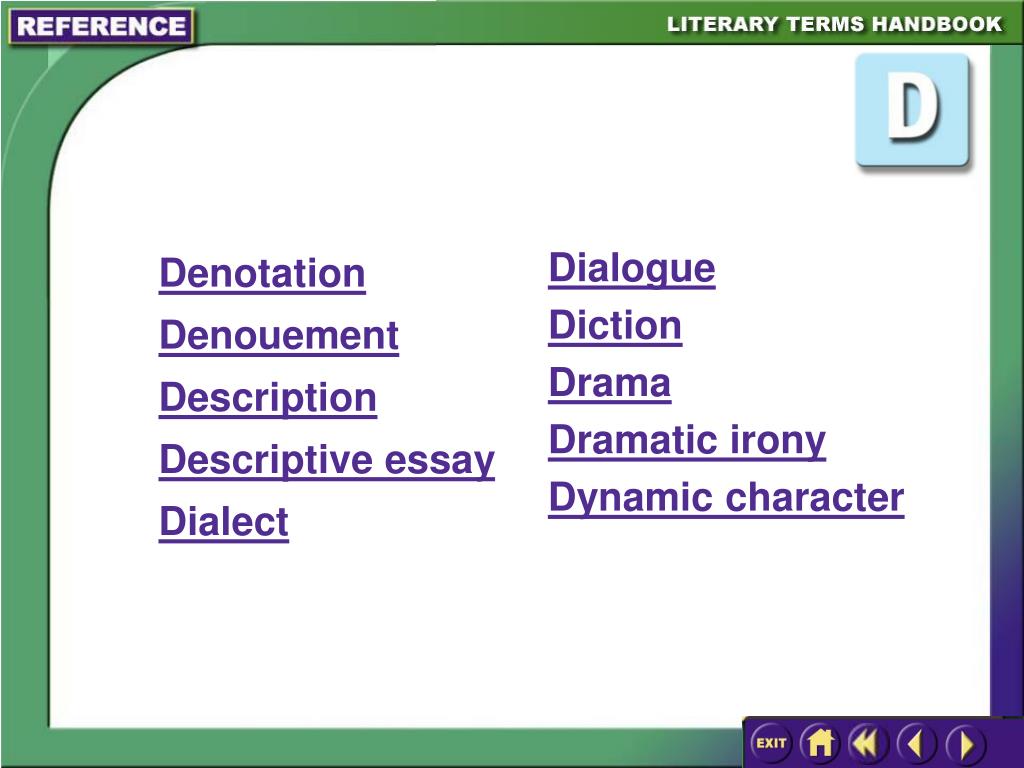
Task: Open the Dialect term link
Action: 224,522
